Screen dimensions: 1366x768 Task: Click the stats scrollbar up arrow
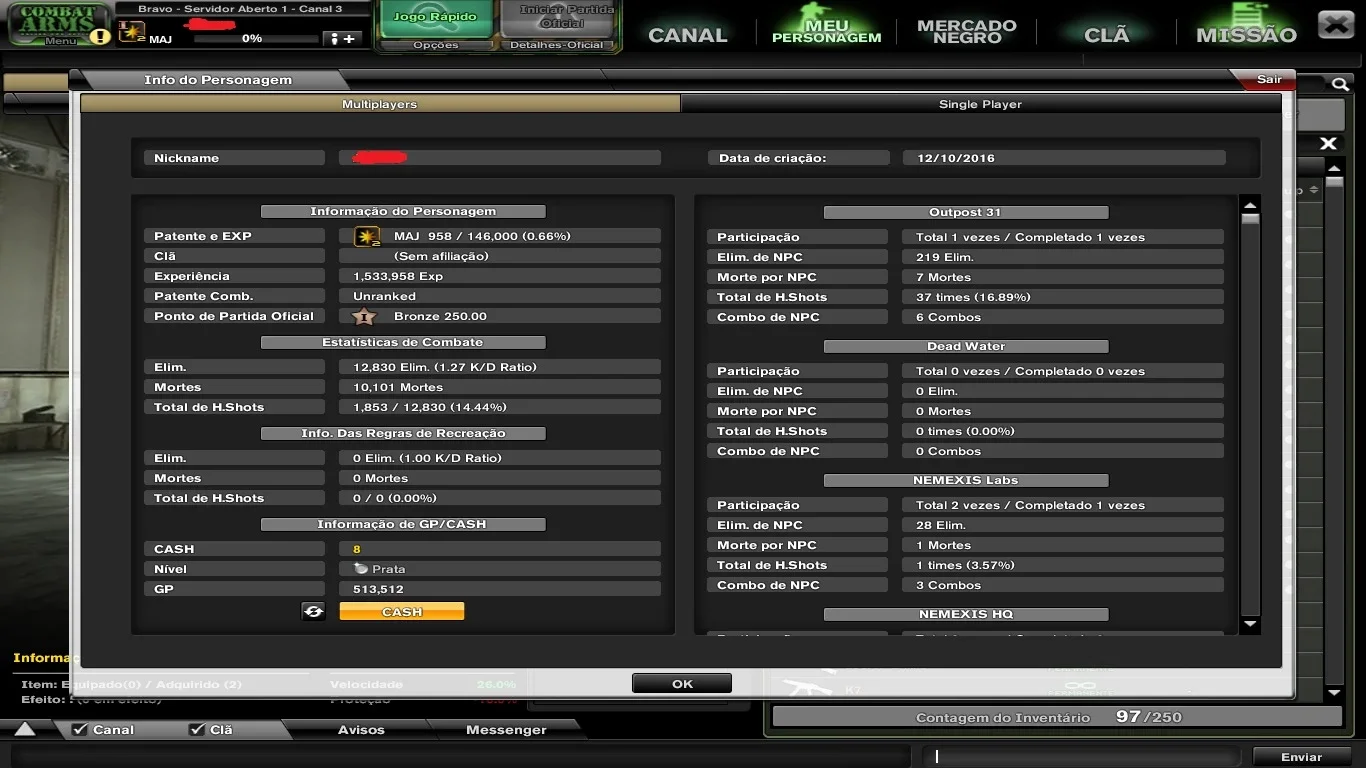(x=1250, y=205)
